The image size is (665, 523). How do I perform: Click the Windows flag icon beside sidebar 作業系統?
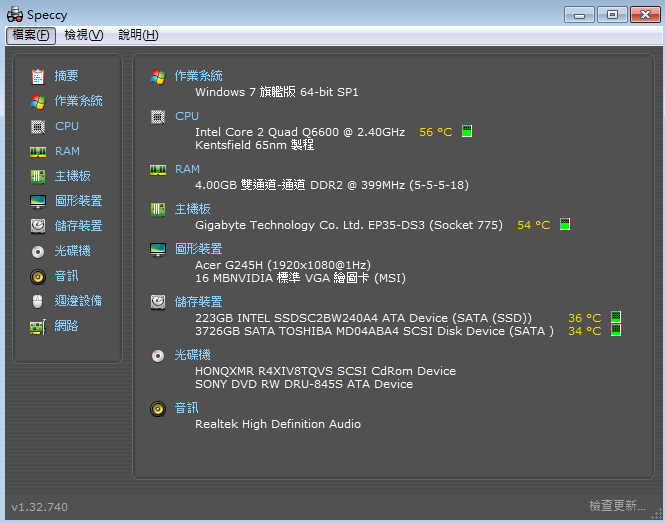(38, 101)
